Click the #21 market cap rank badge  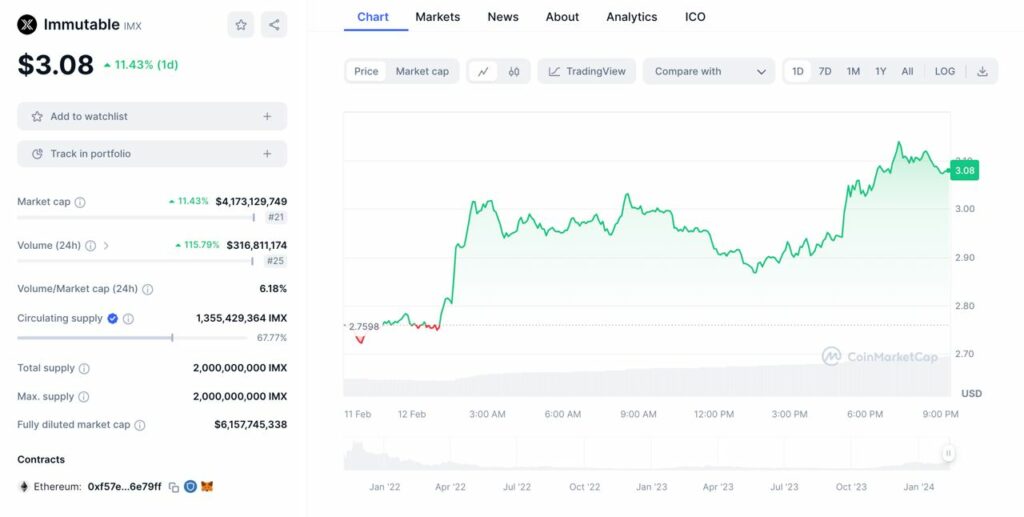pyautogui.click(x=276, y=217)
